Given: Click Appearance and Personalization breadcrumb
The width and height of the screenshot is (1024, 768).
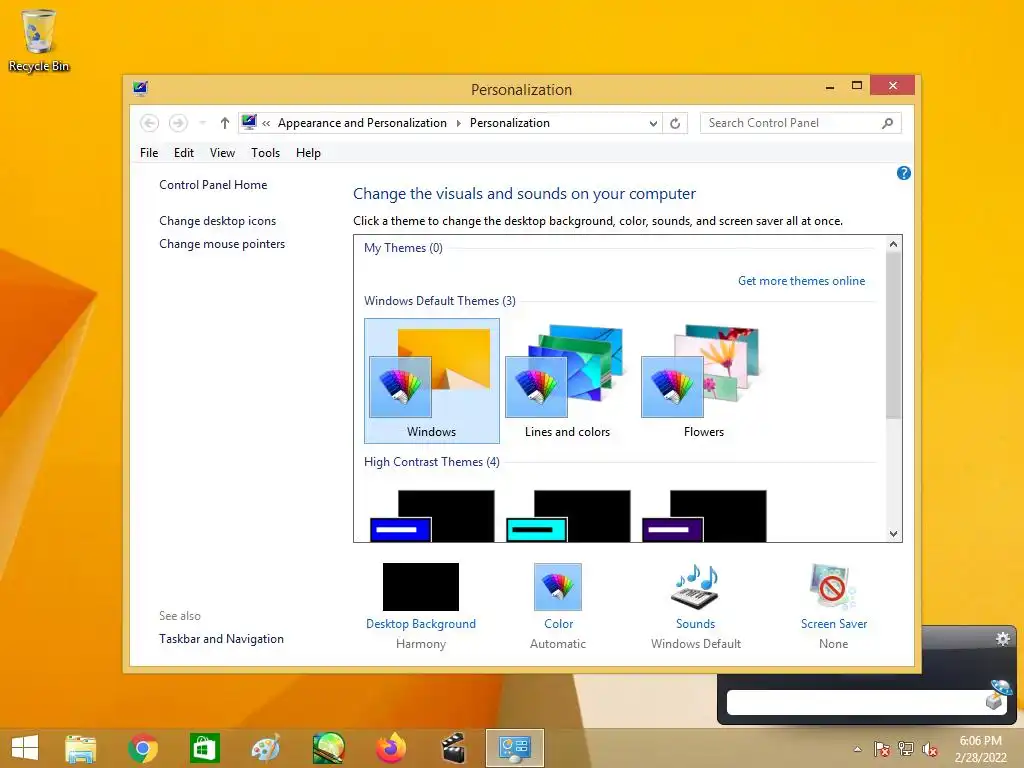Looking at the screenshot, I should click(362, 123).
